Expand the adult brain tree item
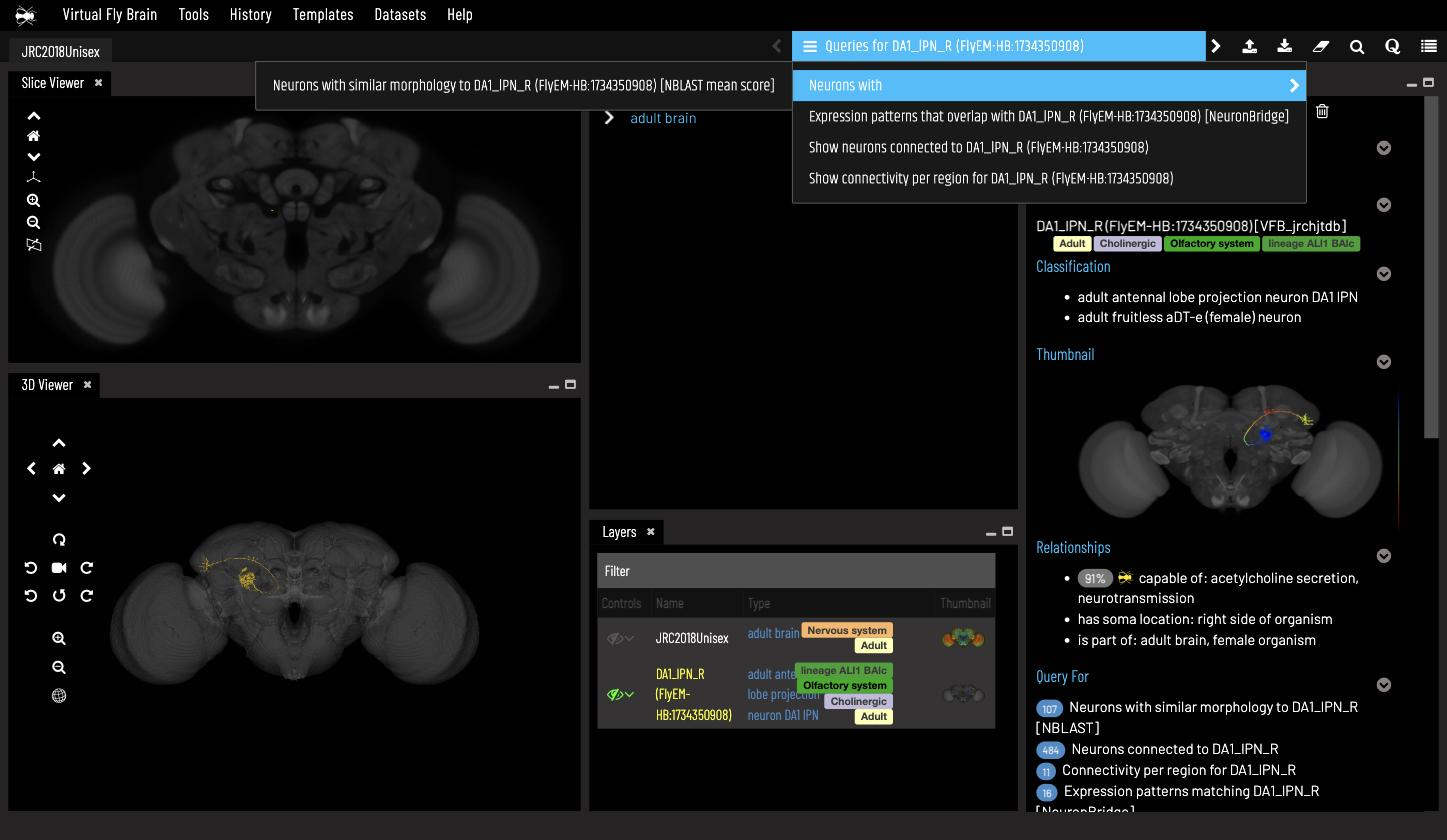Viewport: 1447px width, 840px height. 609,118
